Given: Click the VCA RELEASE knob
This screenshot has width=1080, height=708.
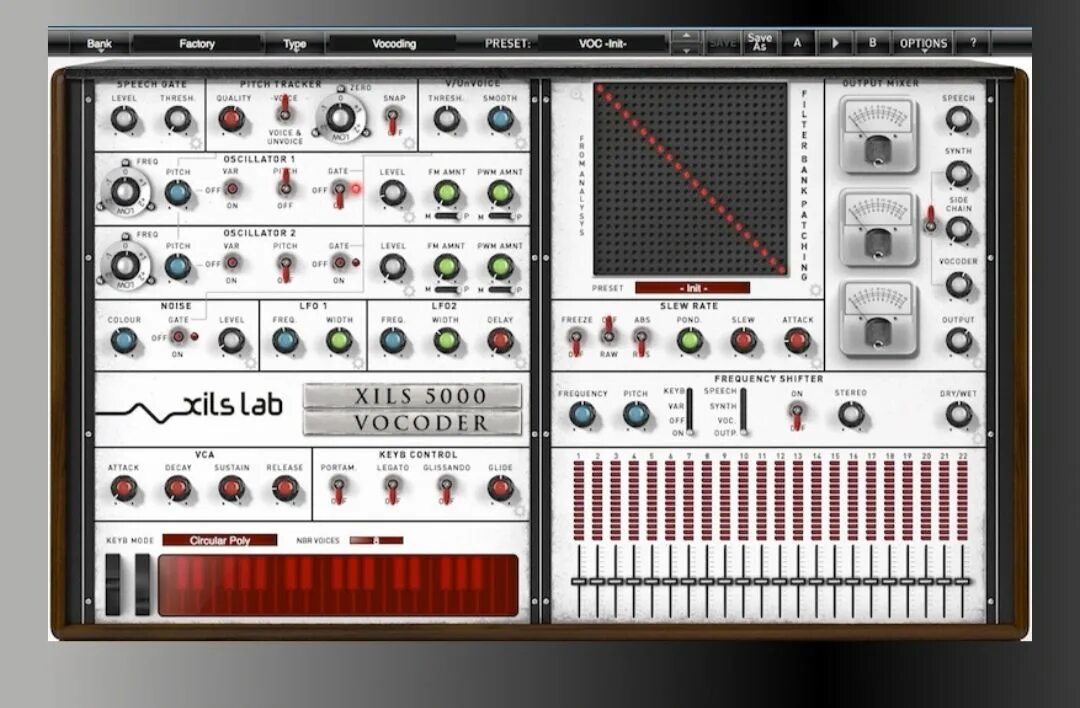Looking at the screenshot, I should (285, 488).
